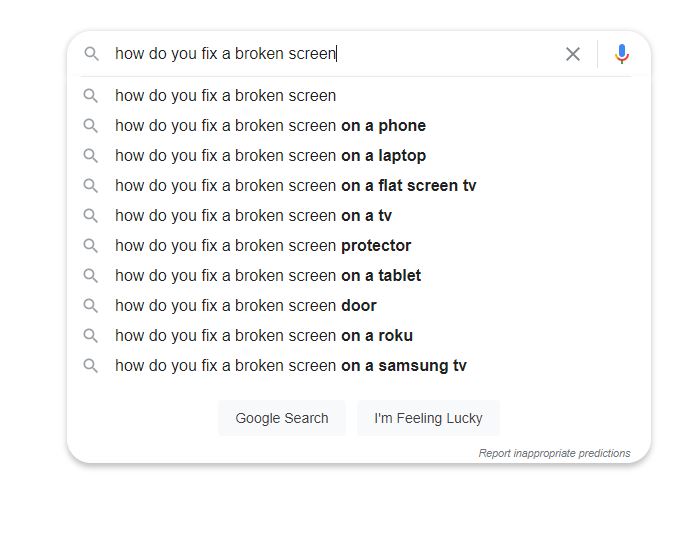Screen dimensions: 679x533
Task: Click magnifier icon beside 'door' suggestion
Action: (x=91, y=306)
